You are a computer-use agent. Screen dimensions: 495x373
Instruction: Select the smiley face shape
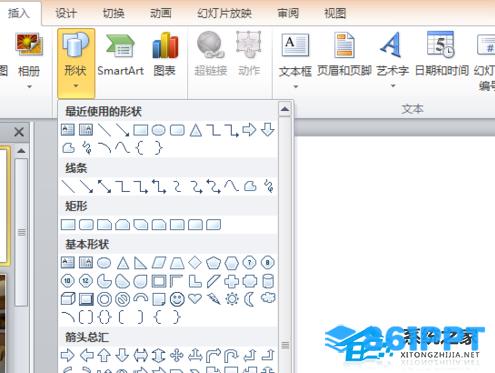click(177, 299)
